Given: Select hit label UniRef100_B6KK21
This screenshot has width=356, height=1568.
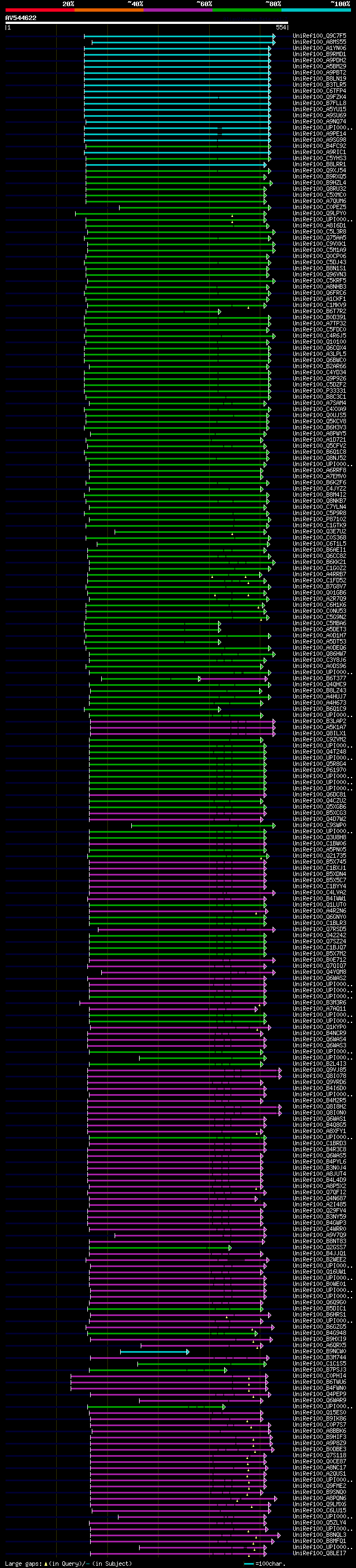Looking at the screenshot, I should click(319, 562).
